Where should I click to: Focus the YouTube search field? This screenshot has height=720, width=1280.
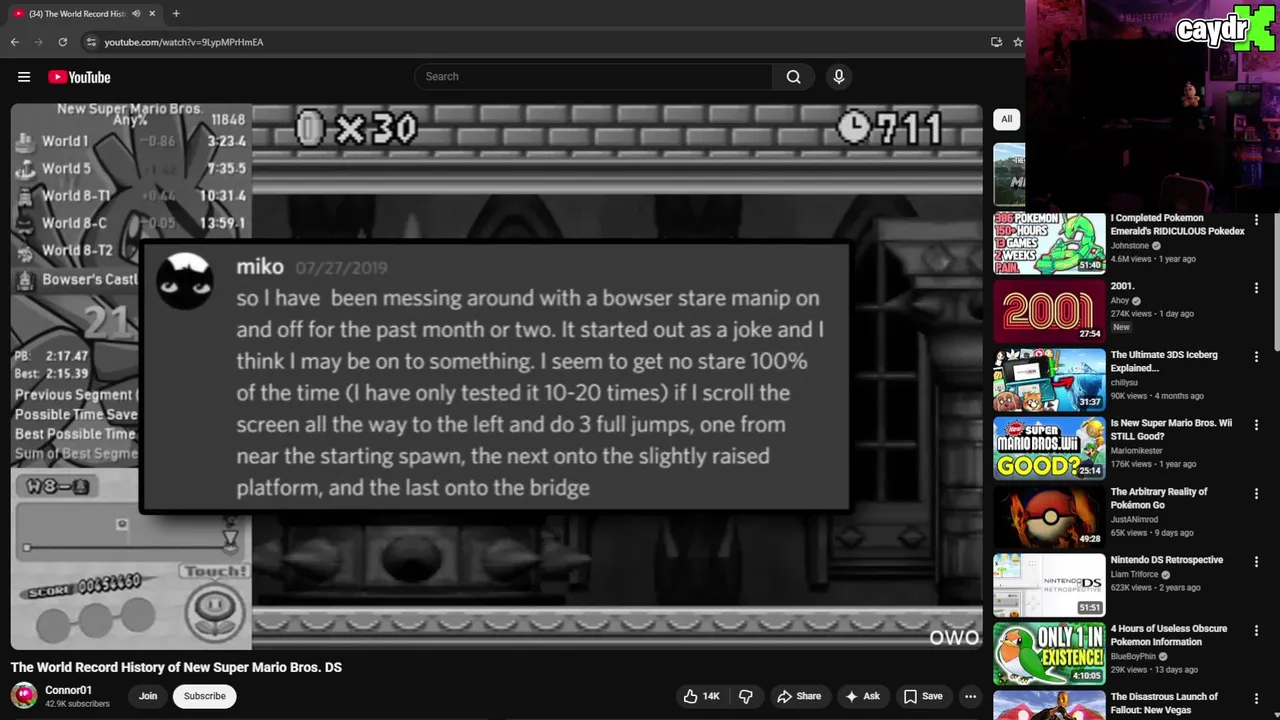(593, 77)
